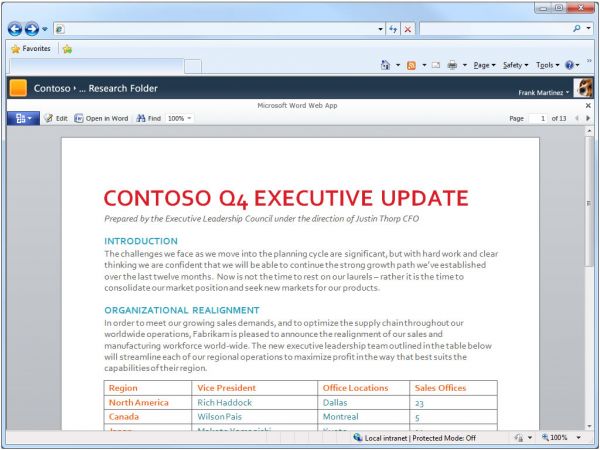Expand the address bar history dropdown

(380, 29)
